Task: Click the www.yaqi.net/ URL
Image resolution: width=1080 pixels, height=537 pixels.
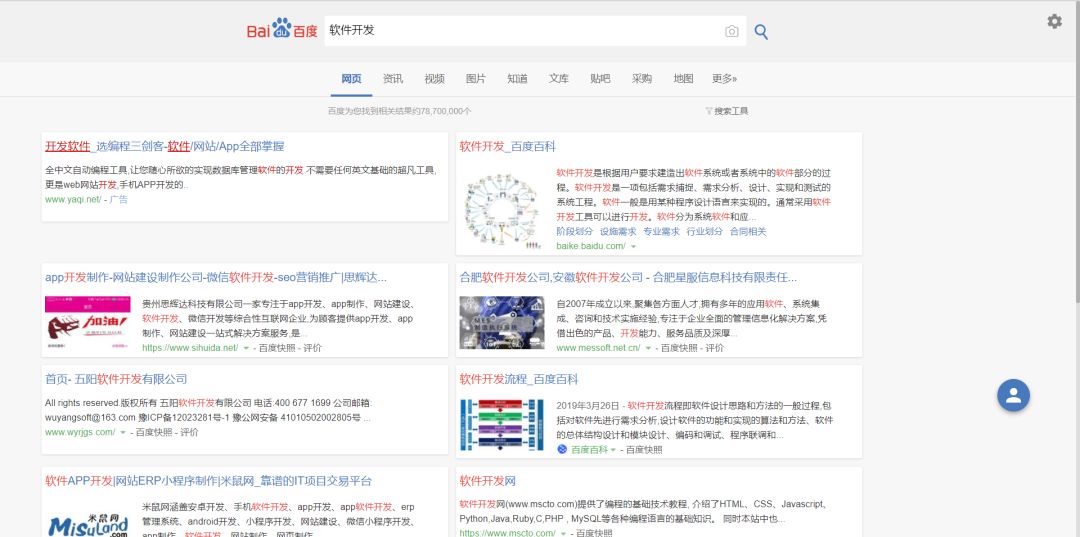Action: (x=73, y=200)
